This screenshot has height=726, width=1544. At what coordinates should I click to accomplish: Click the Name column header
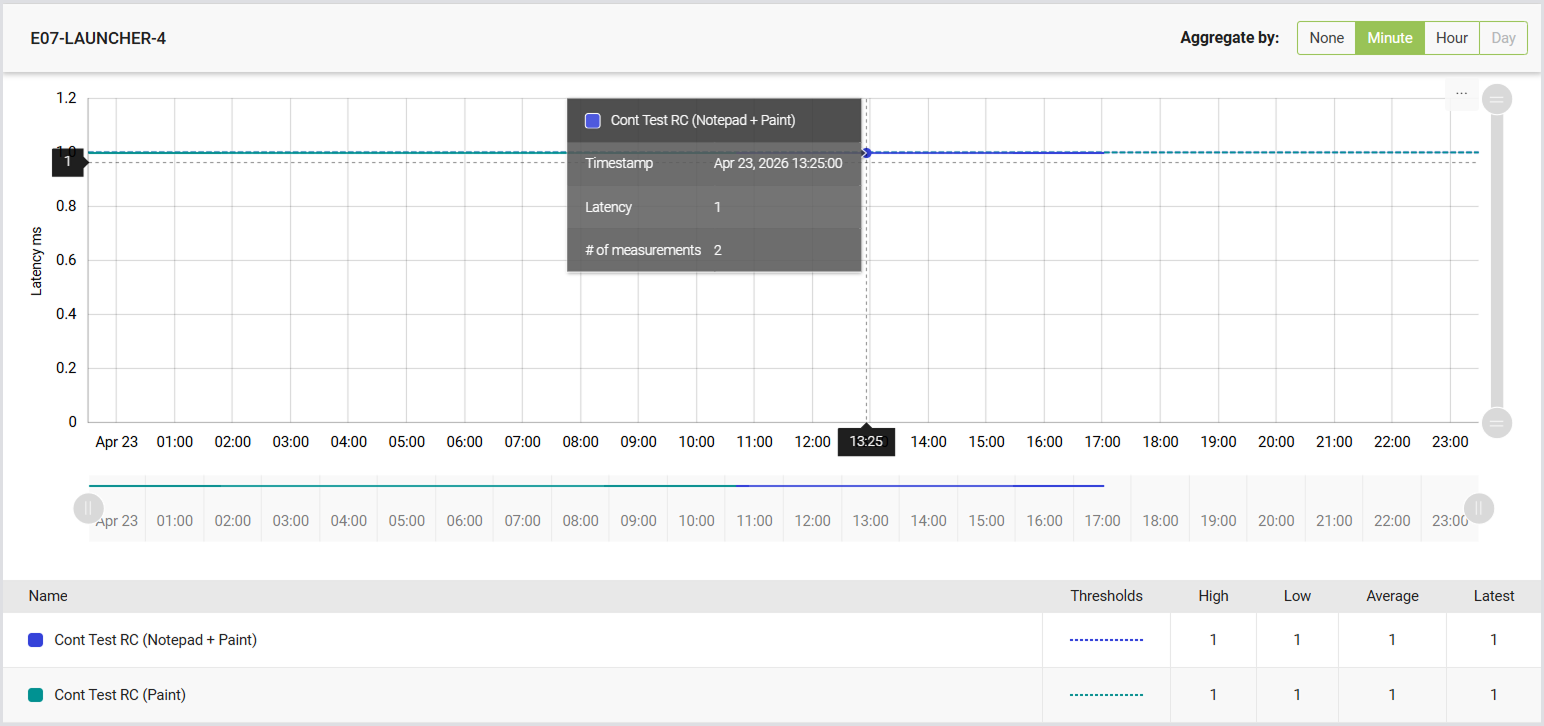pyautogui.click(x=48, y=596)
